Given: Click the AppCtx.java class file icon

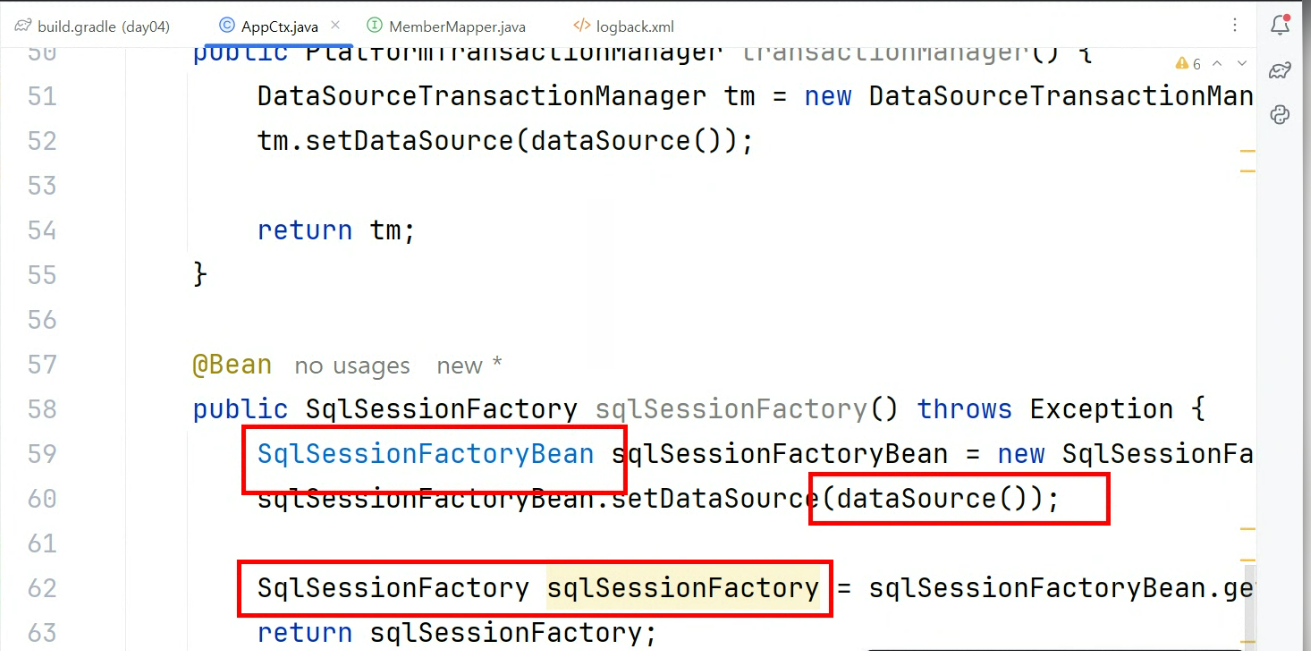Looking at the screenshot, I should tap(227, 26).
